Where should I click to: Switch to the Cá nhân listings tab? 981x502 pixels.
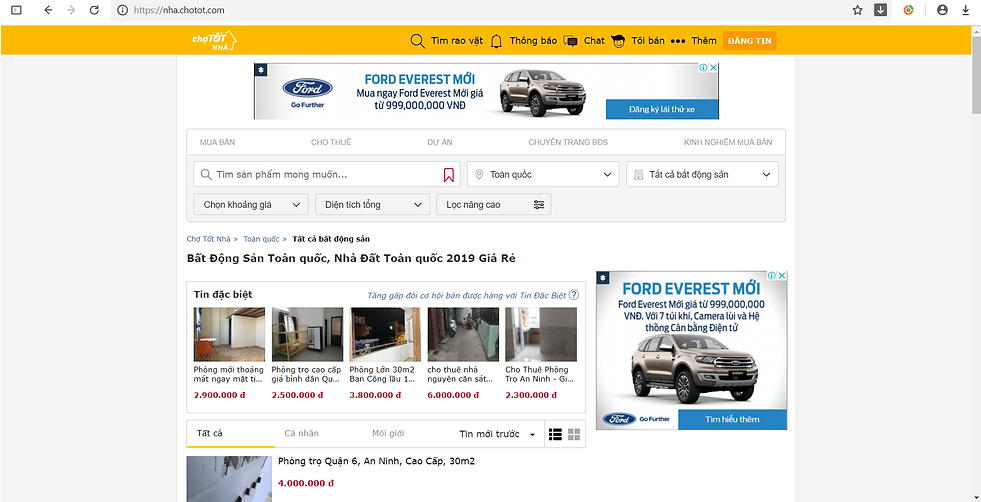(302, 434)
